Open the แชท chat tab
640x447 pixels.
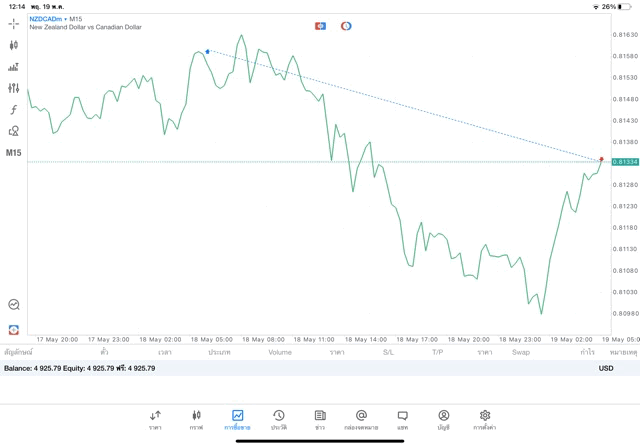tap(402, 419)
